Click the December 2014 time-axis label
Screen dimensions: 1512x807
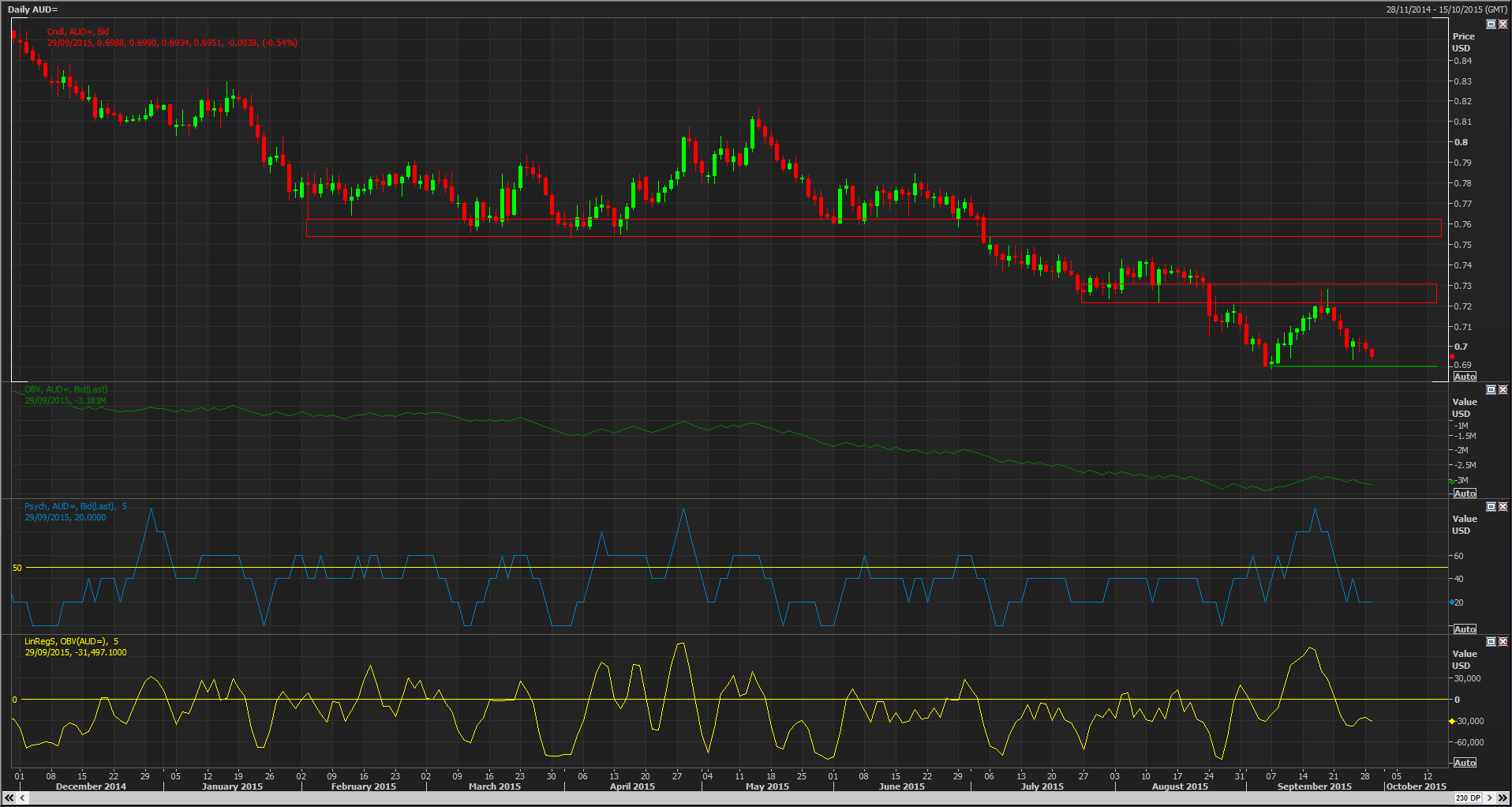pyautogui.click(x=91, y=786)
